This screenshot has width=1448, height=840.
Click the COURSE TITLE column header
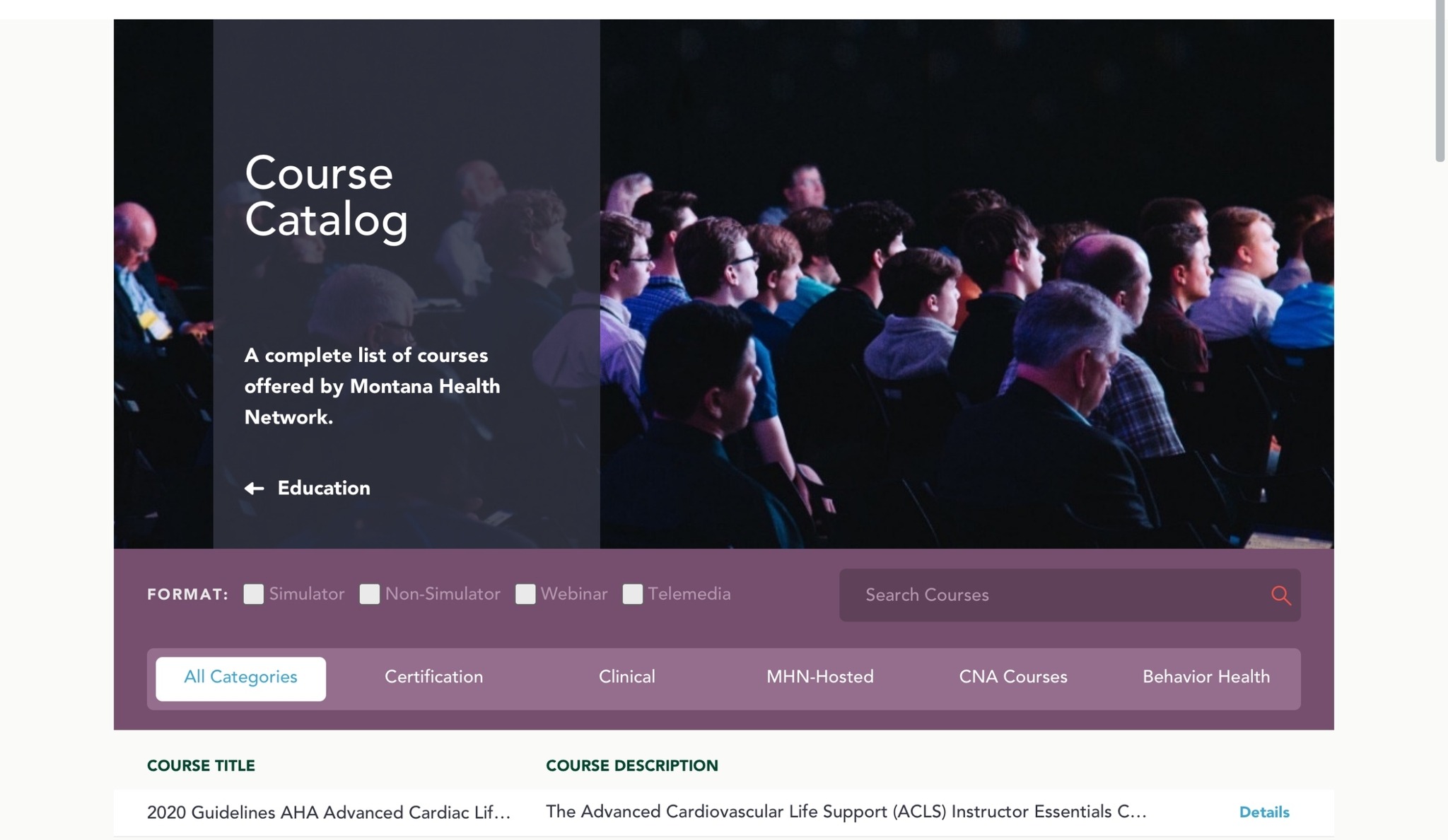(201, 766)
